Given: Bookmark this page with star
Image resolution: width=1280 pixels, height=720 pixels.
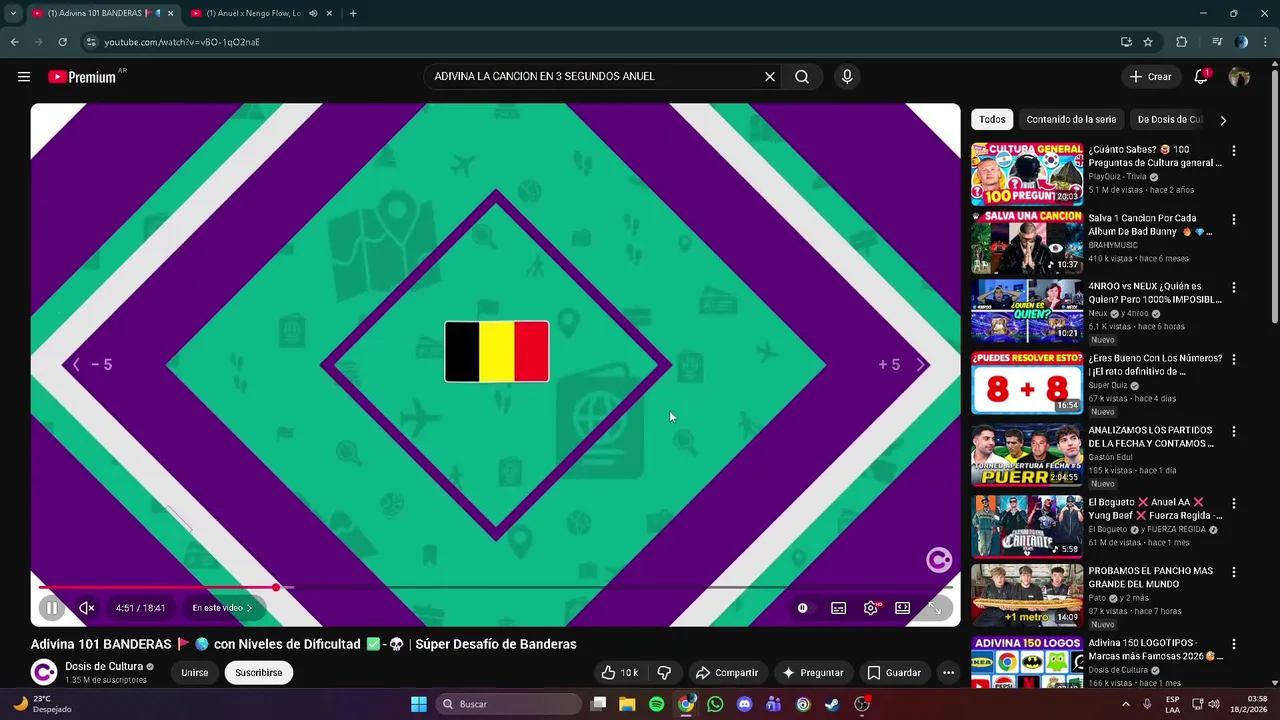Looking at the screenshot, I should point(1148,42).
